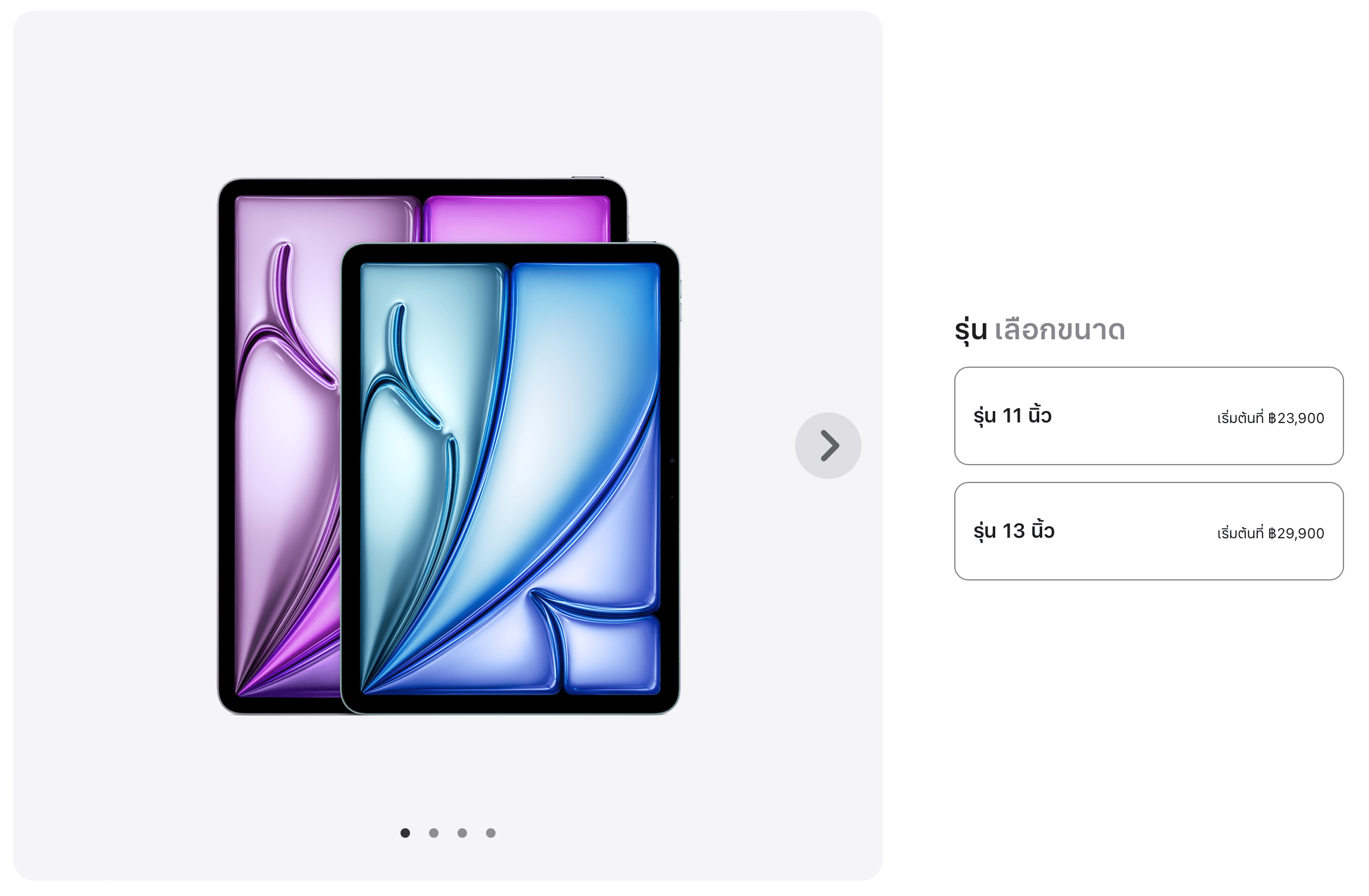Click the เริ่มต้นที่ ฿23,900 price text

coord(1270,418)
